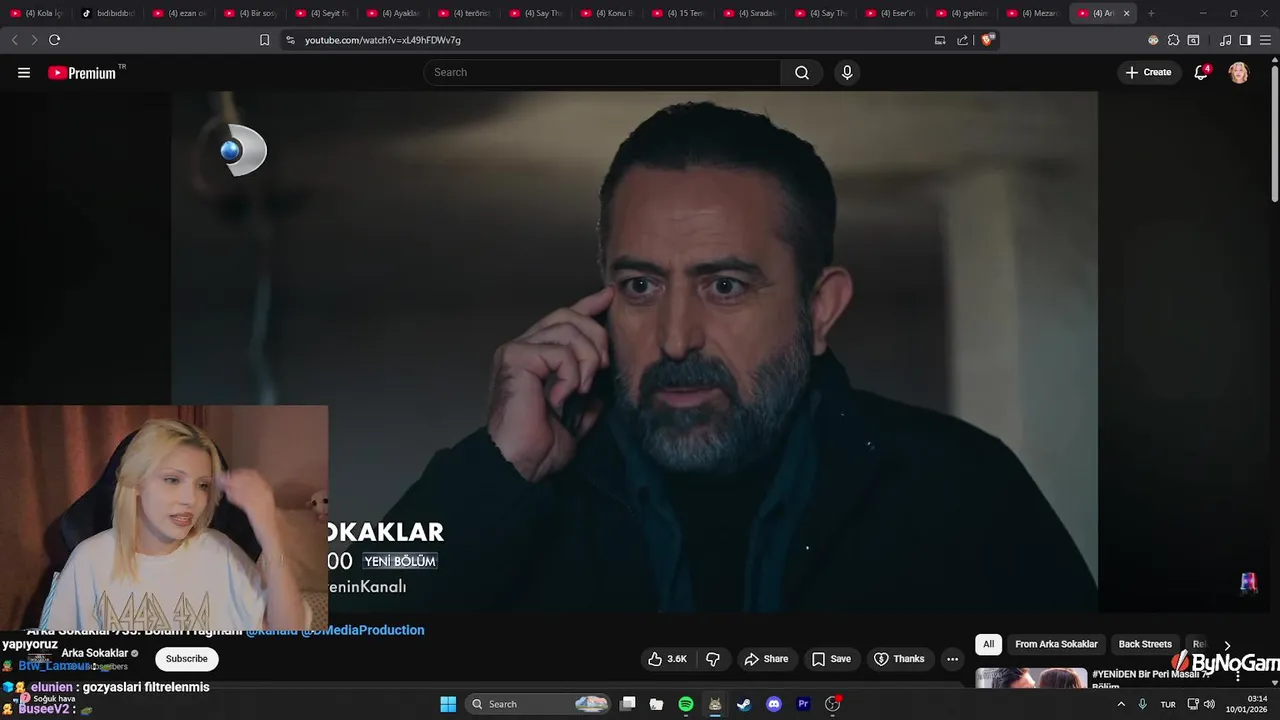Open Discord from the taskbar
This screenshot has width=1280, height=720.
(773, 704)
